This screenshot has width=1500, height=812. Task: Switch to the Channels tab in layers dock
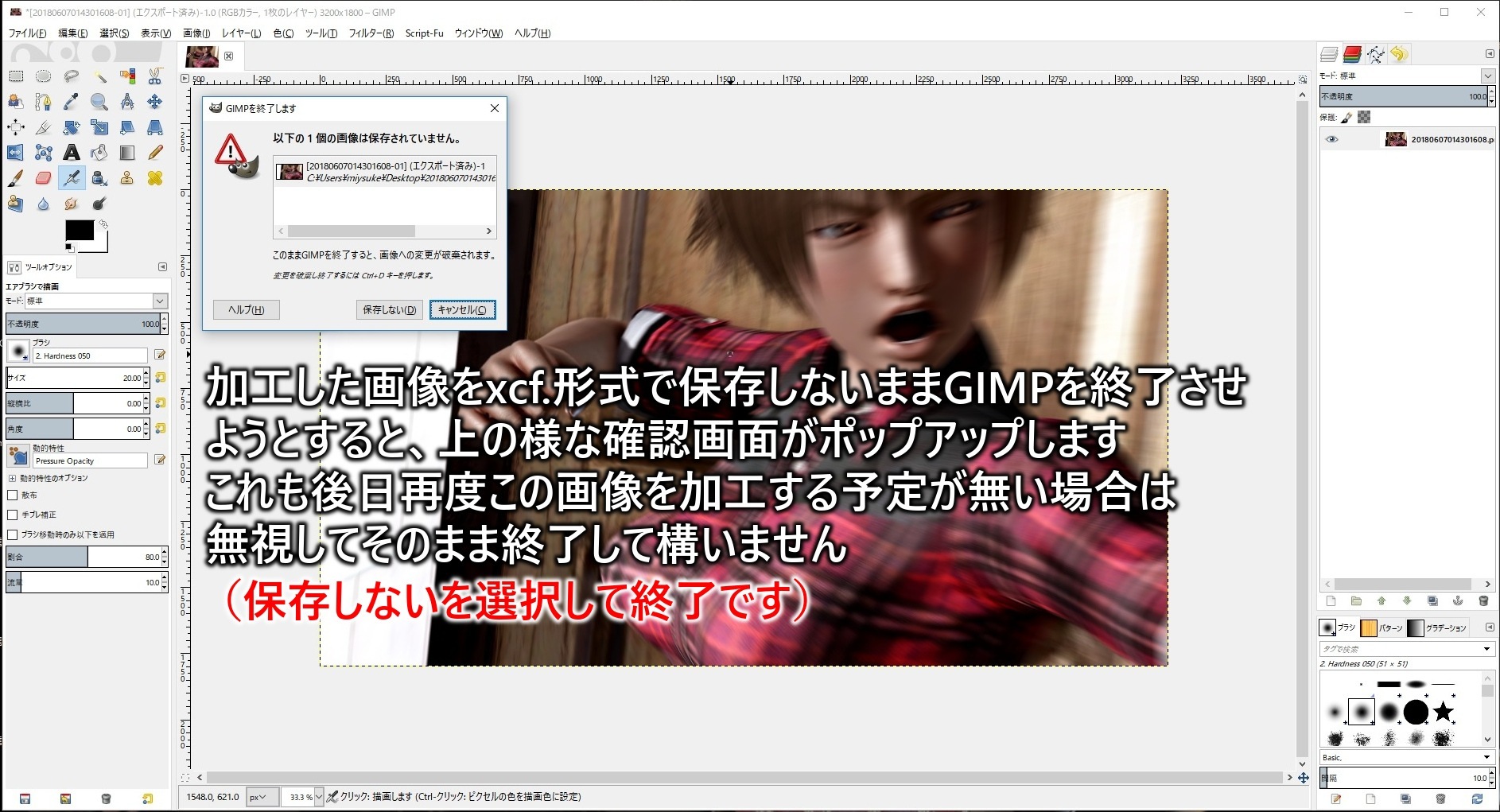[x=1352, y=54]
